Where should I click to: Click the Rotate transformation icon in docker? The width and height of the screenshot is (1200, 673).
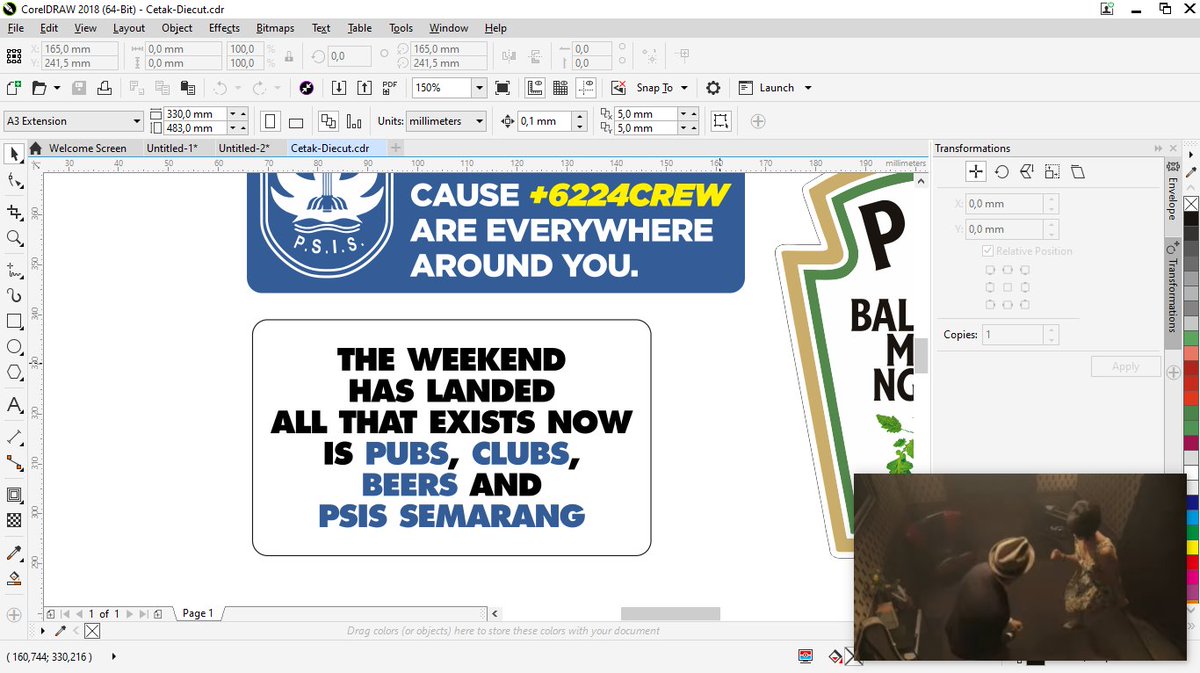(x=1001, y=172)
